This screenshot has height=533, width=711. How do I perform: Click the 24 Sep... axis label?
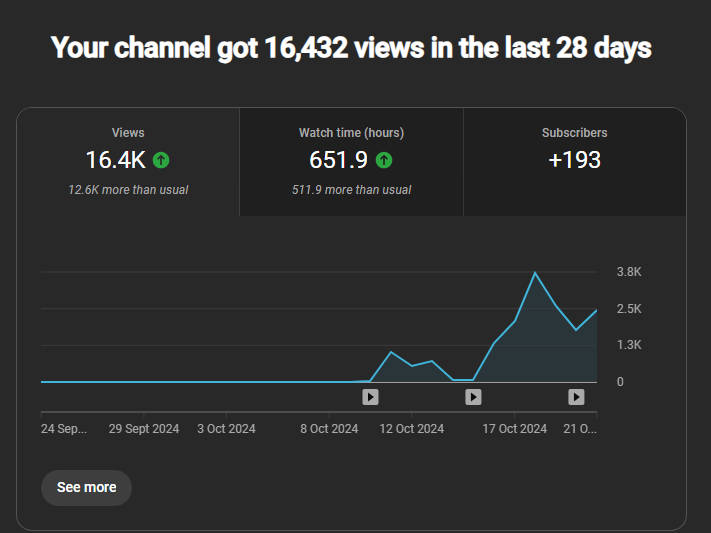coord(63,429)
